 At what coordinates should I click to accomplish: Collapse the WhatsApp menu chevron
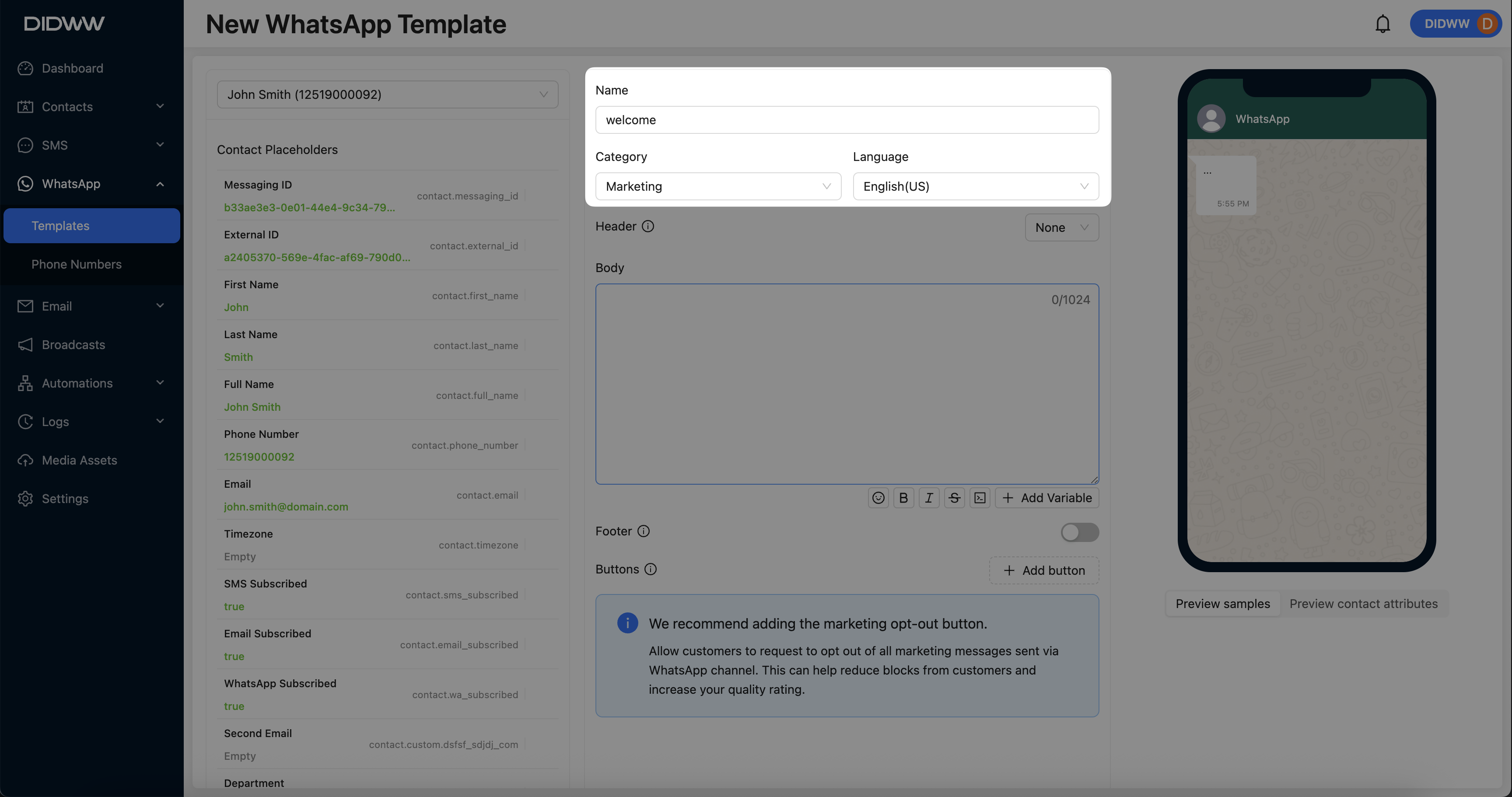tap(160, 184)
